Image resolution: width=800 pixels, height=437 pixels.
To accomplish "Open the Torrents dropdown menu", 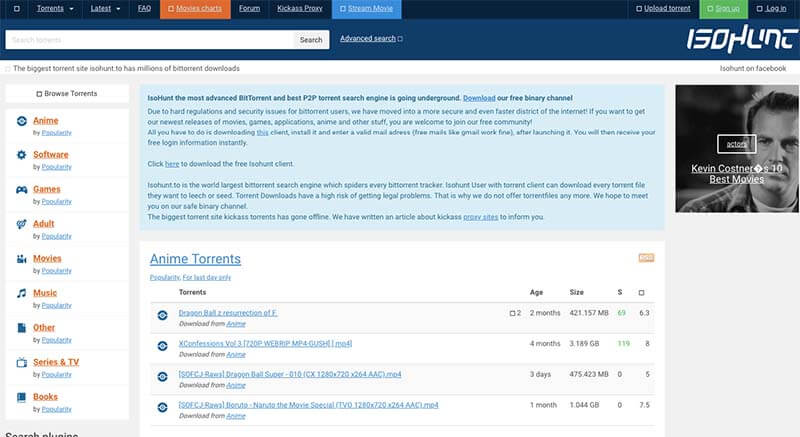I will [x=55, y=9].
